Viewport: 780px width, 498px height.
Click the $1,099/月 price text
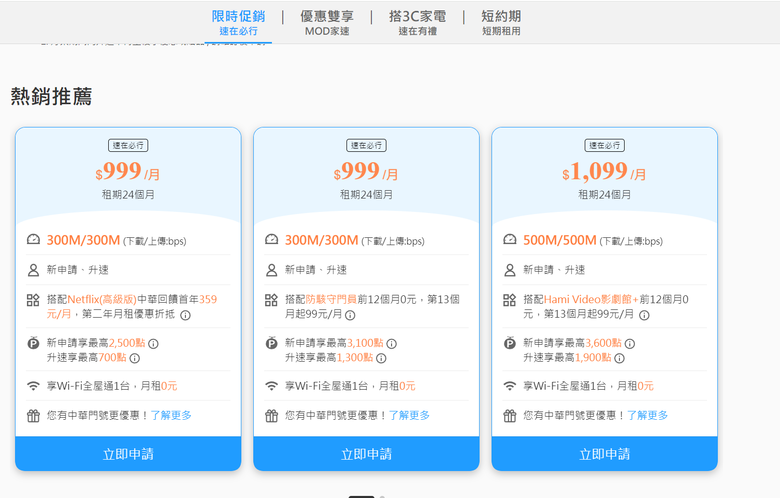click(x=604, y=172)
